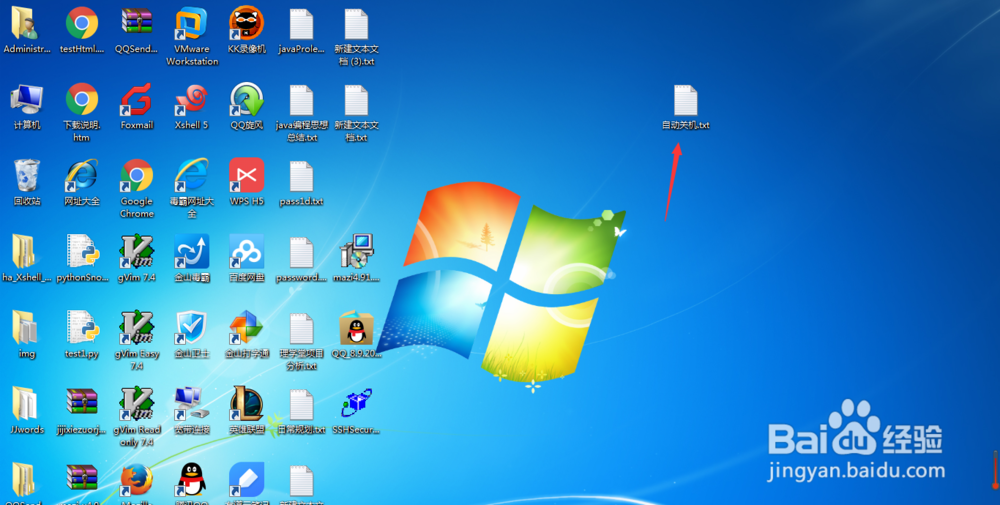Select the ha_Xshell_... folder

coord(27,259)
